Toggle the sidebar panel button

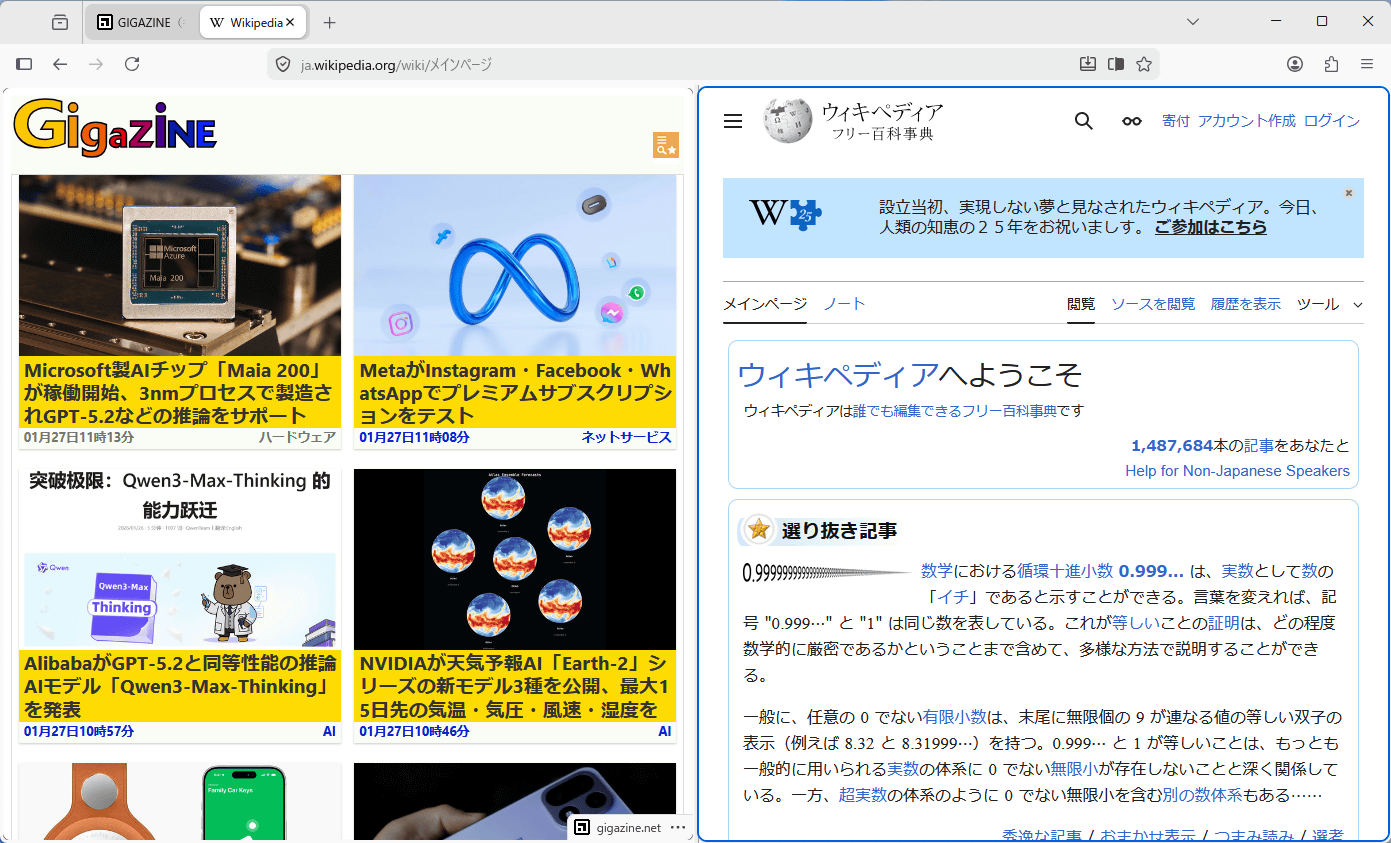point(25,64)
